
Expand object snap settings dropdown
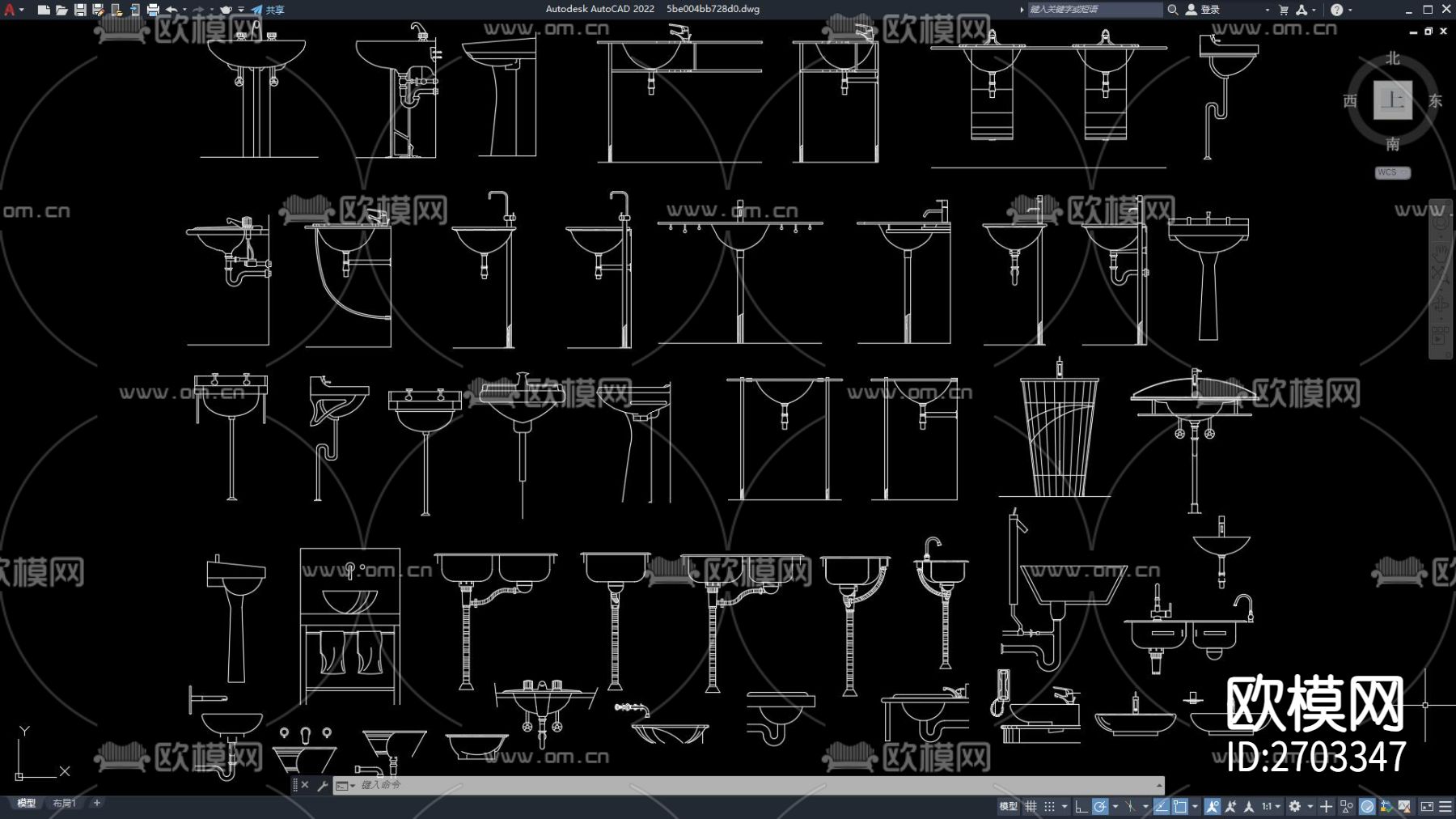pyautogui.click(x=1195, y=806)
